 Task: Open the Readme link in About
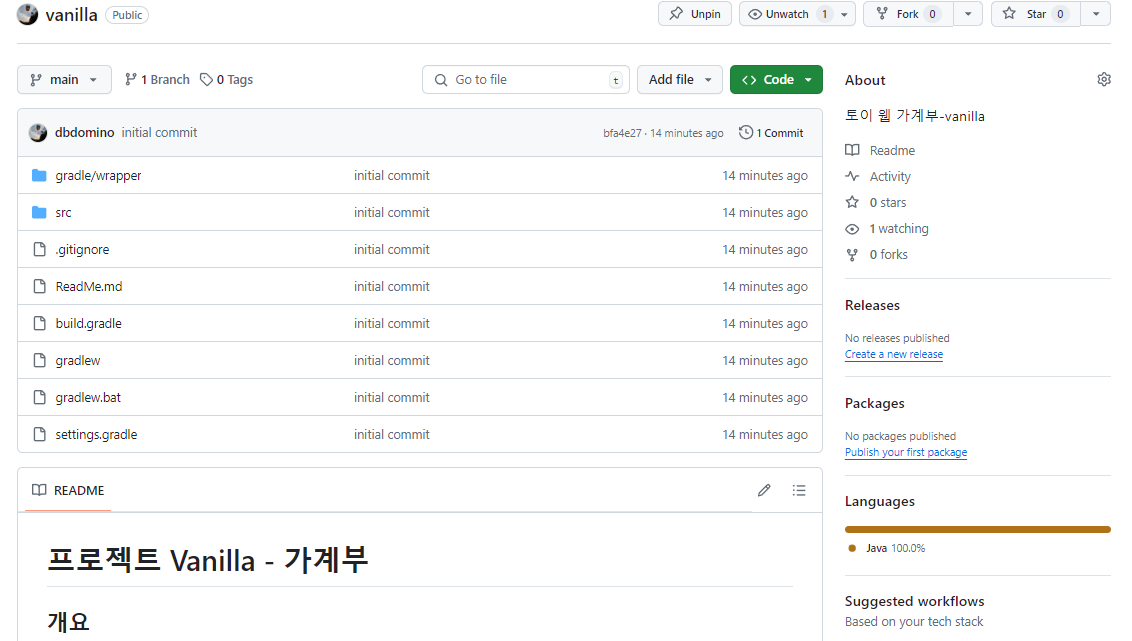[892, 150]
